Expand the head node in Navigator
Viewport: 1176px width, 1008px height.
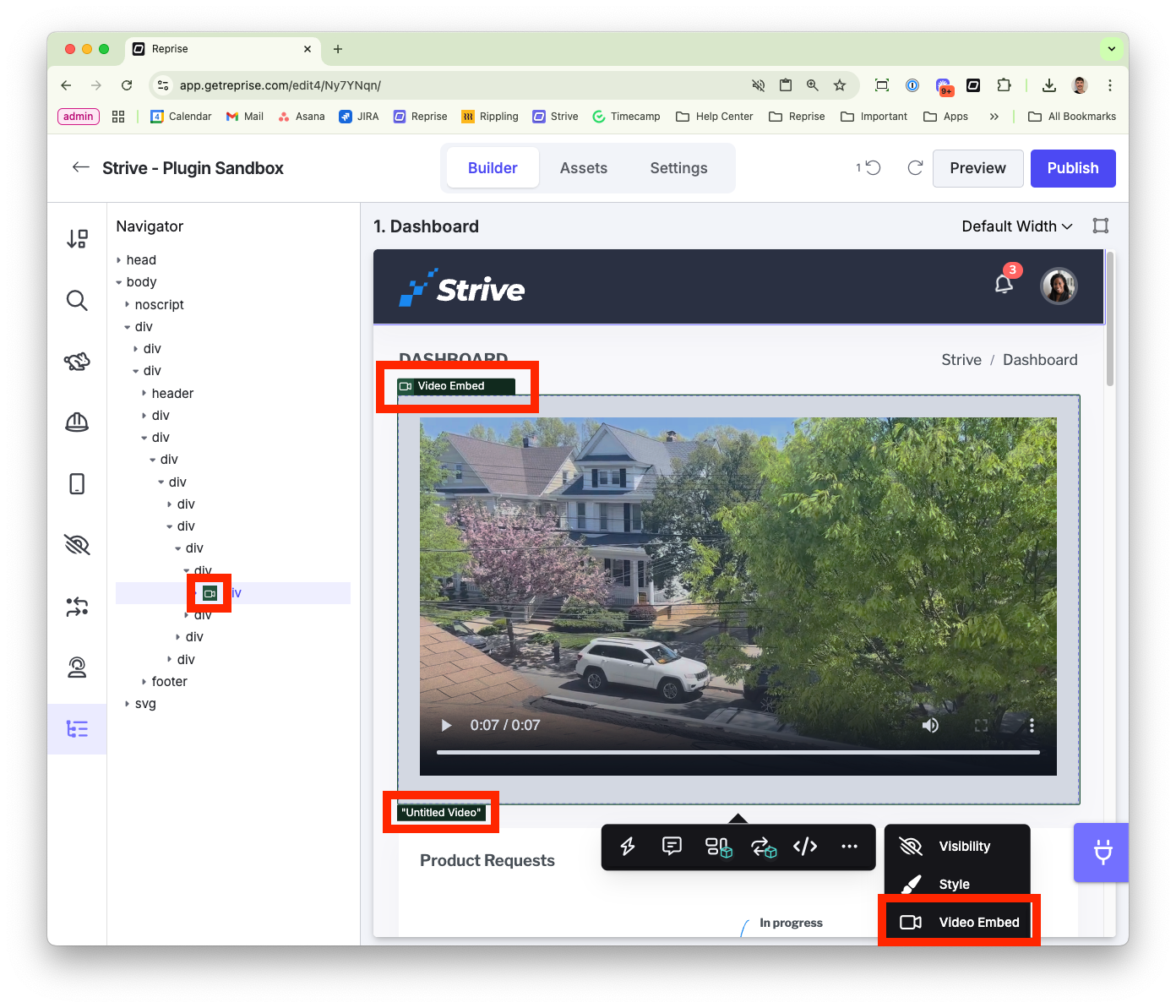click(119, 260)
